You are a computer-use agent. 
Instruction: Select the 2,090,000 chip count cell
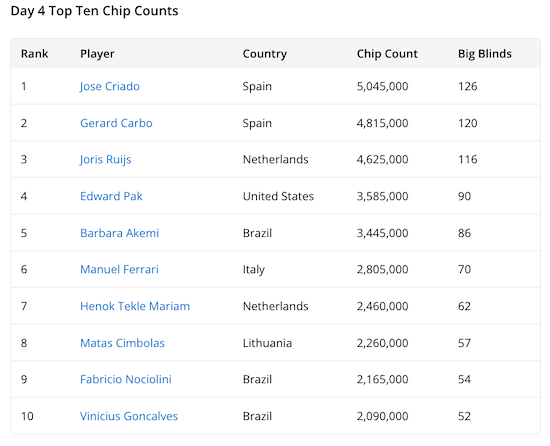(382, 416)
